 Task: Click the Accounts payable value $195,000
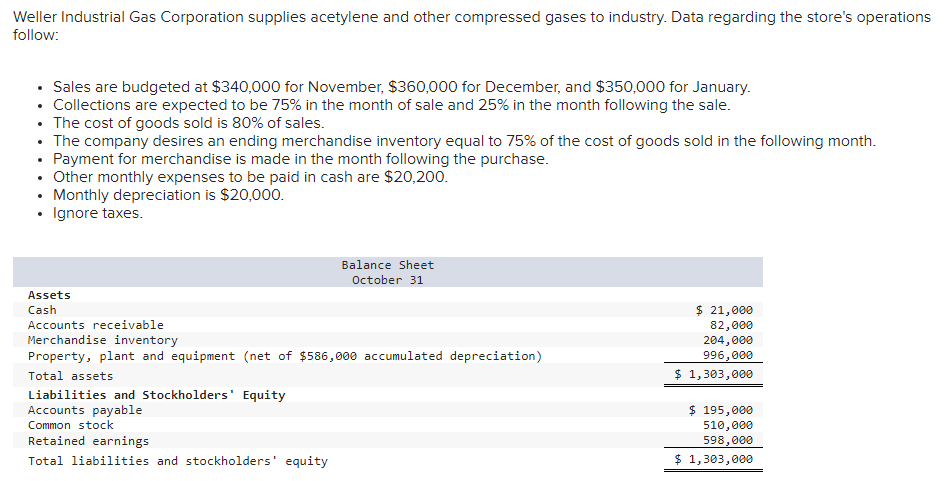tap(721, 410)
